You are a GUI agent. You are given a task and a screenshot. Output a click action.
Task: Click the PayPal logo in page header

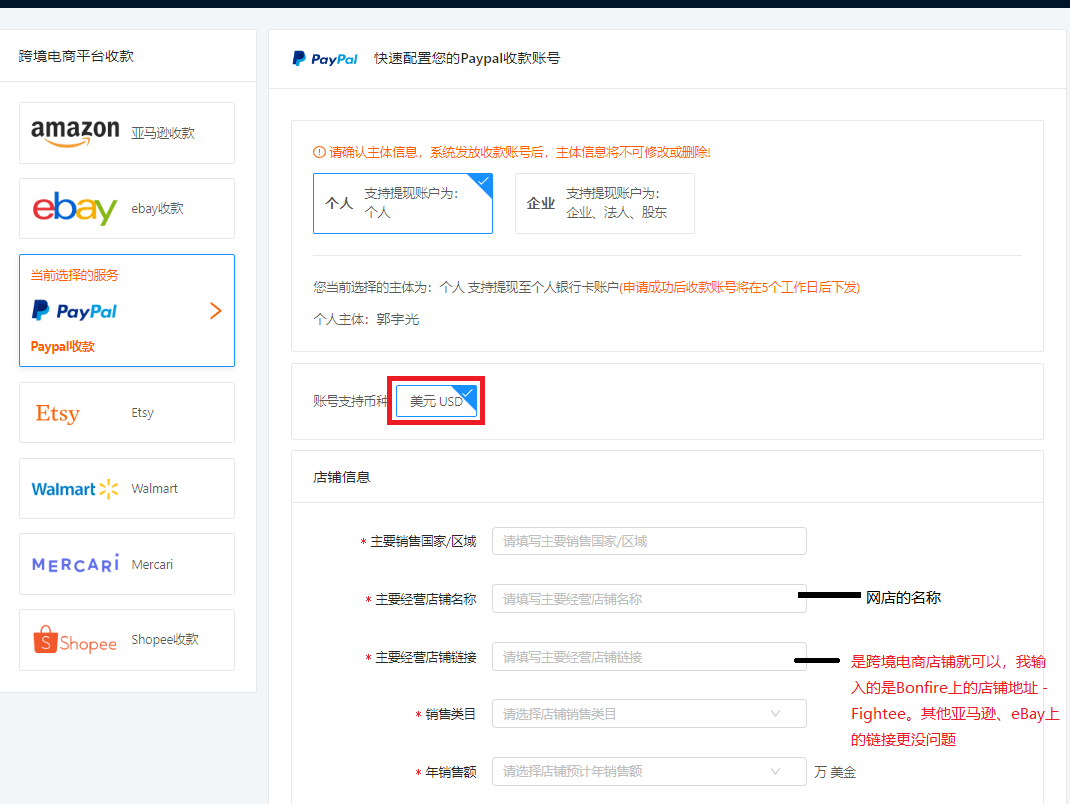tap(325, 59)
